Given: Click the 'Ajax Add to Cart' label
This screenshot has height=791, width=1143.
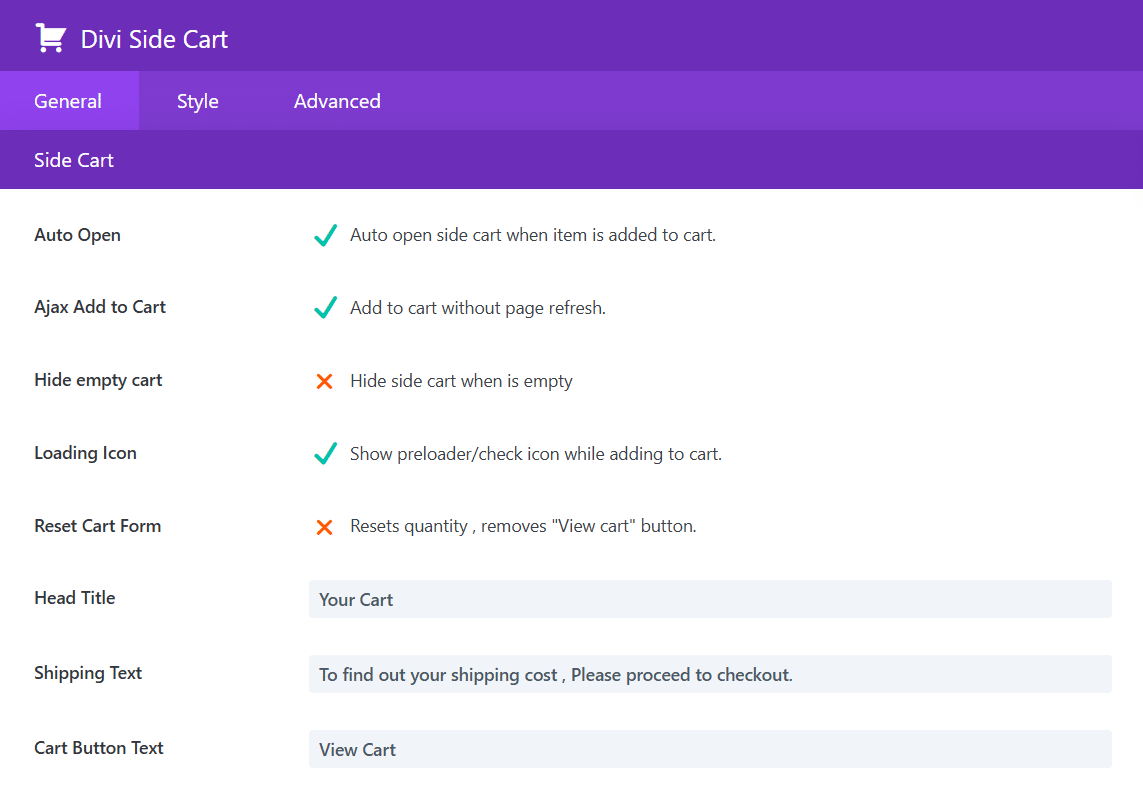Looking at the screenshot, I should coord(100,308).
